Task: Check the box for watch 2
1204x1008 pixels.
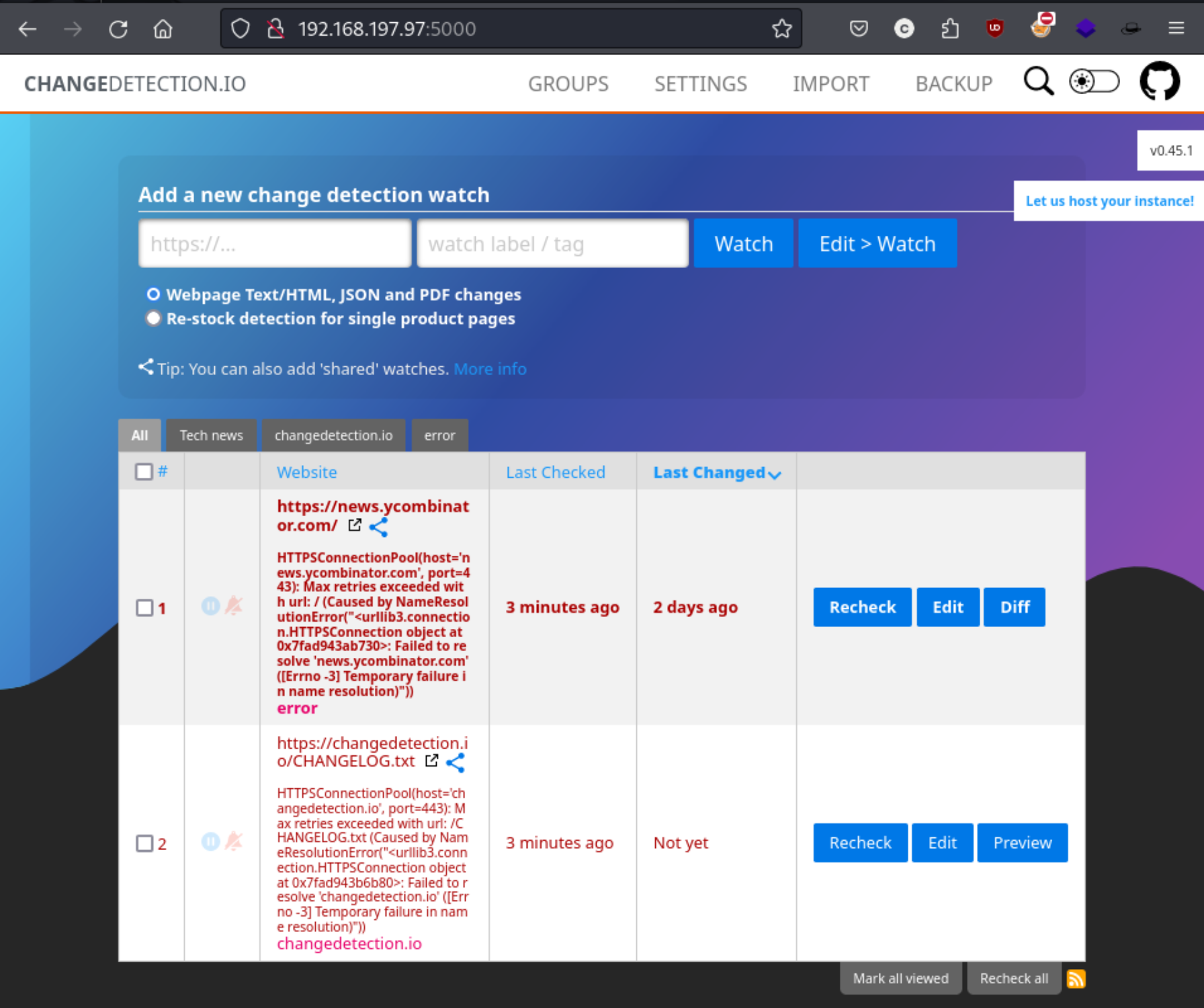Action: click(144, 843)
